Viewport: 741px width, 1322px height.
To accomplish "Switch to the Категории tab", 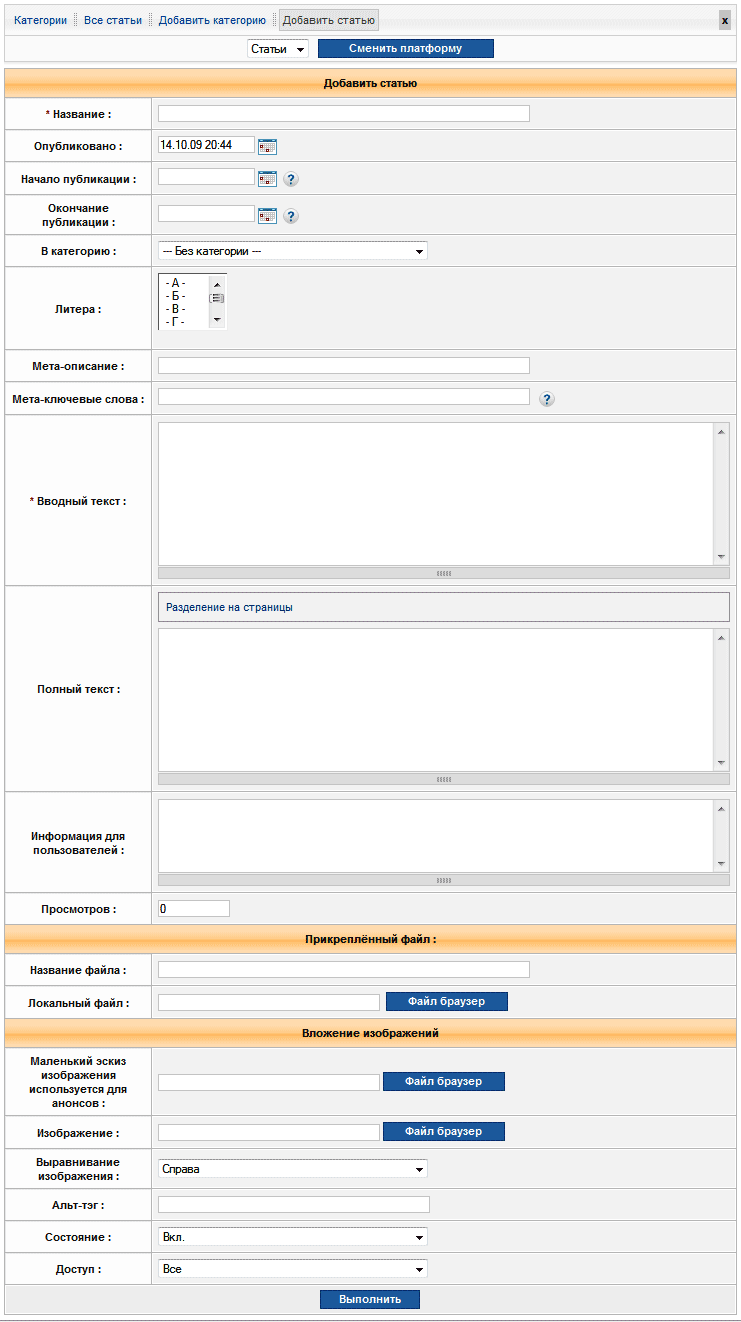I will click(41, 20).
